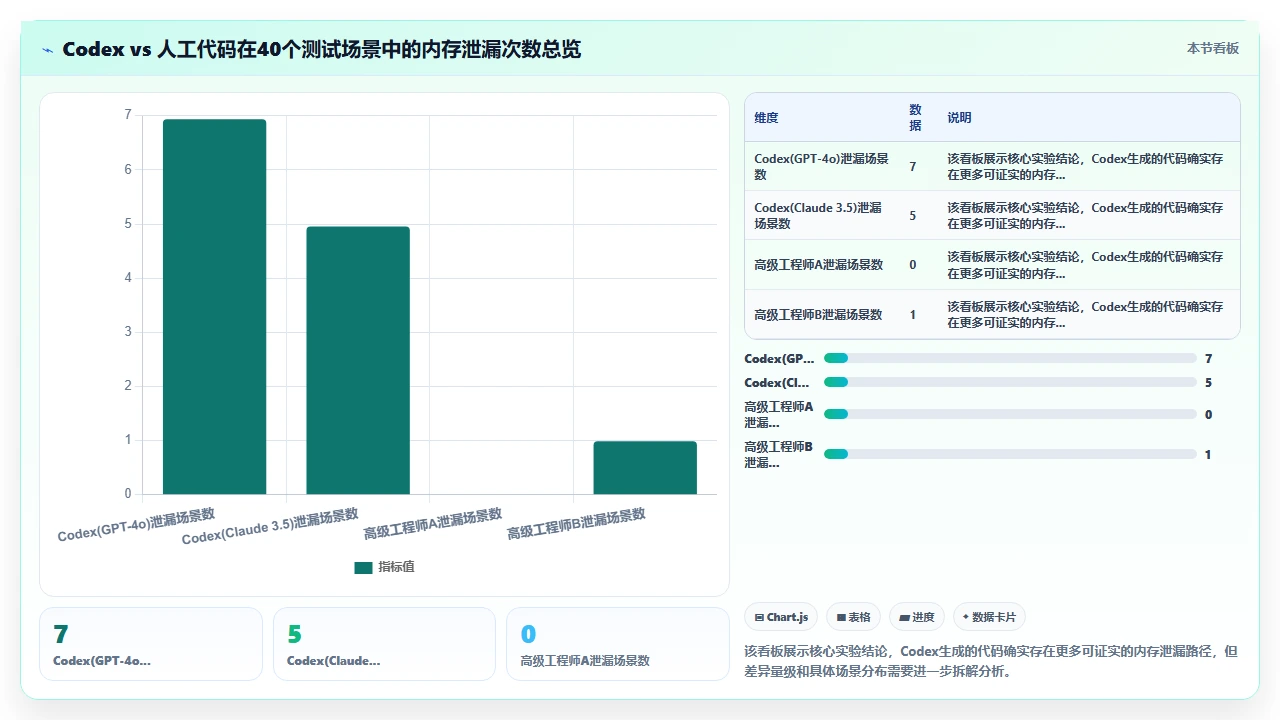Click value 0 in 高级工程师A table row
1280x720 pixels.
(912, 265)
